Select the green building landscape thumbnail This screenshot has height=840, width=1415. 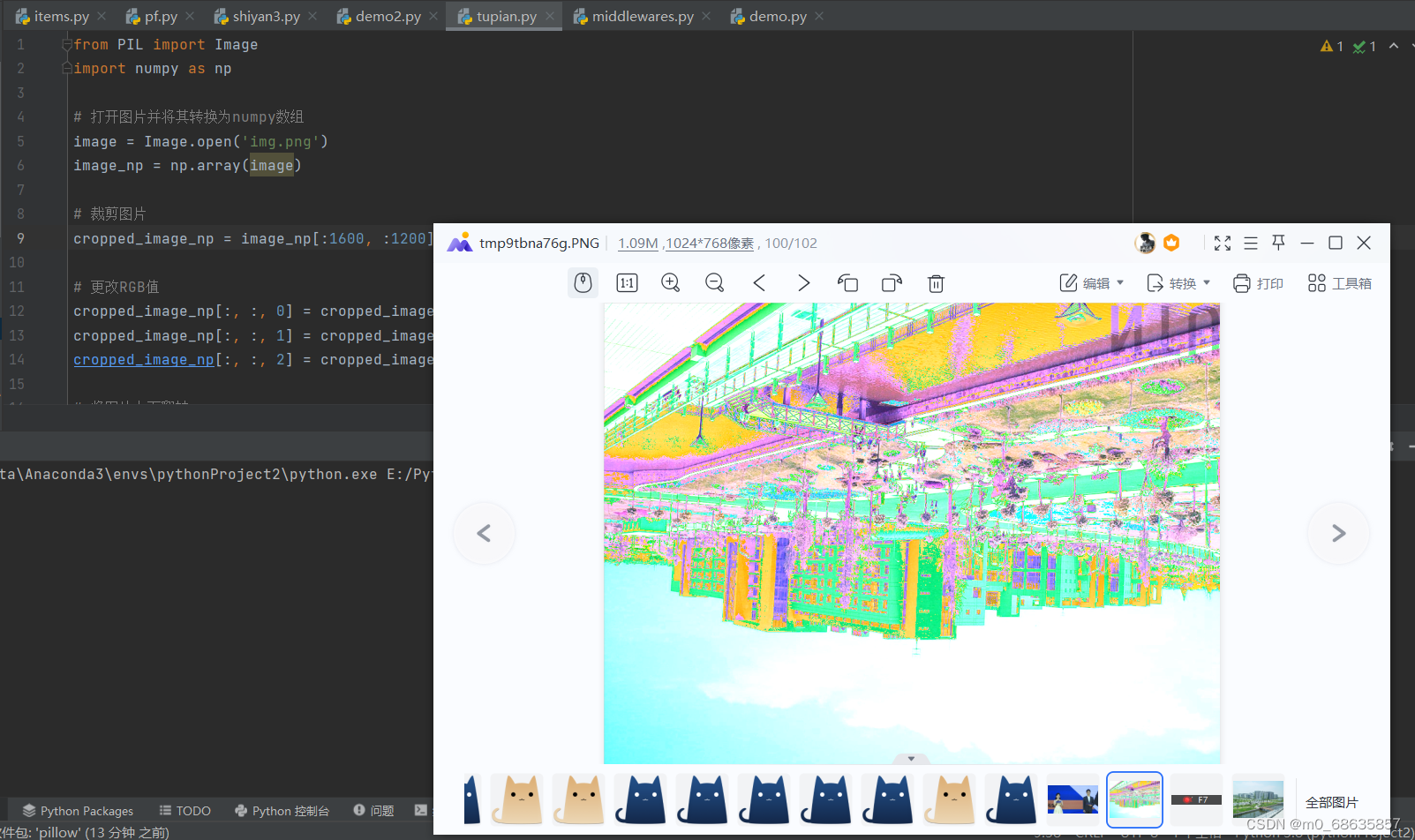1258,799
